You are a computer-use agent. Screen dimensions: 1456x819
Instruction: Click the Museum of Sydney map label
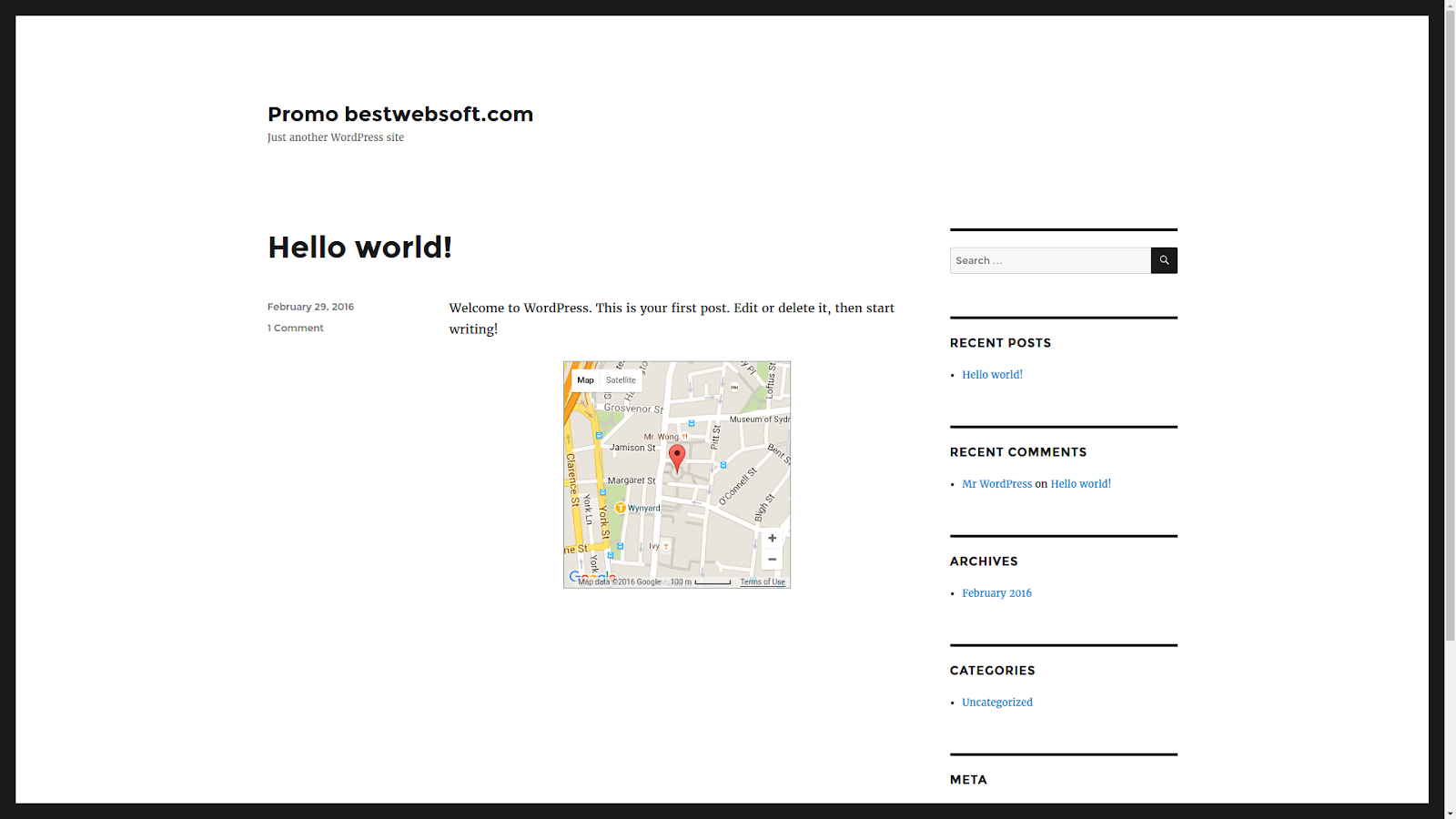click(x=760, y=420)
